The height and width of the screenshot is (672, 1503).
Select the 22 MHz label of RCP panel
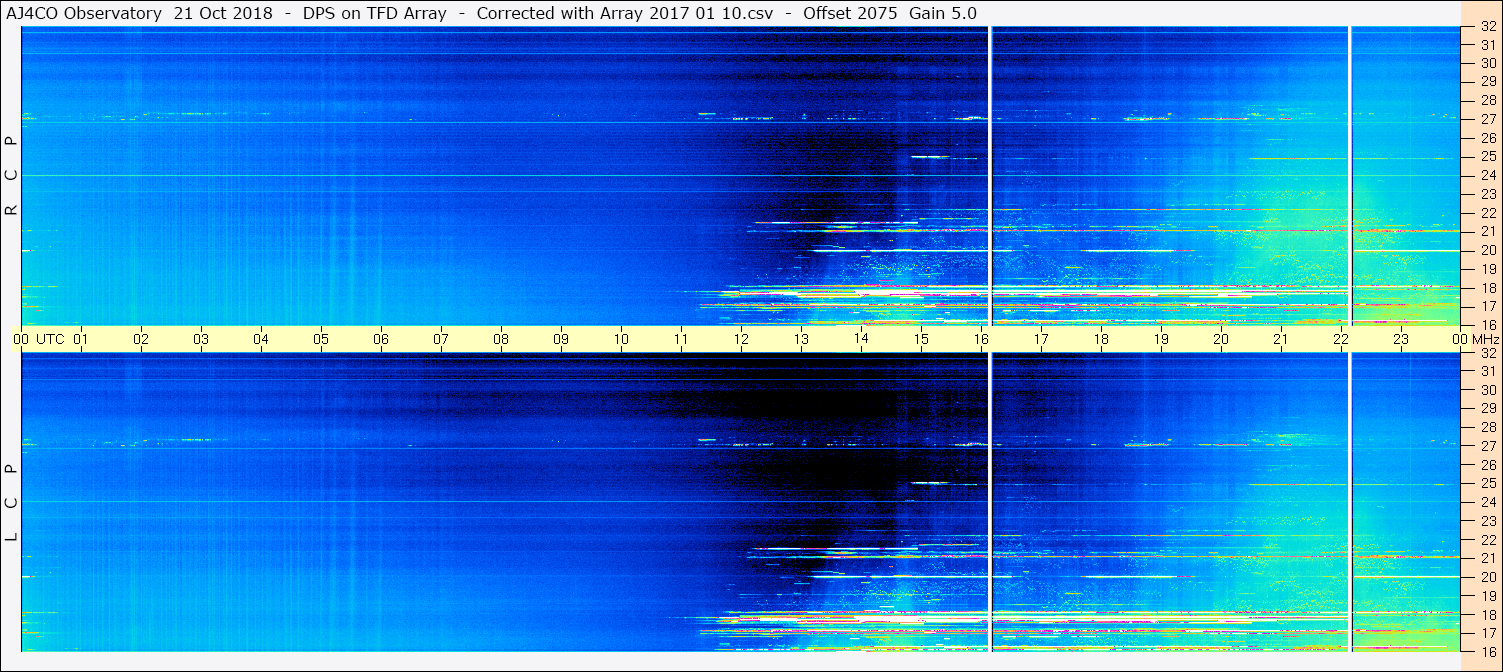click(x=1488, y=213)
